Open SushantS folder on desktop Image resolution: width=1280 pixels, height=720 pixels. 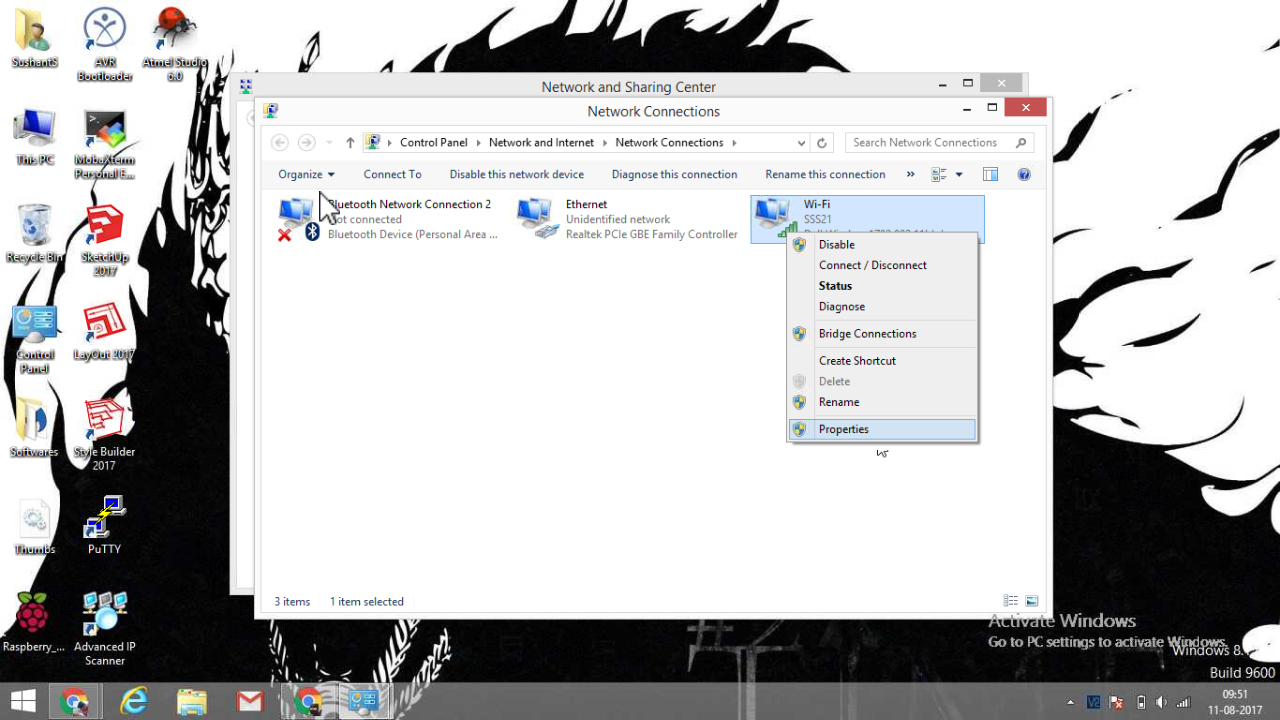click(x=34, y=38)
